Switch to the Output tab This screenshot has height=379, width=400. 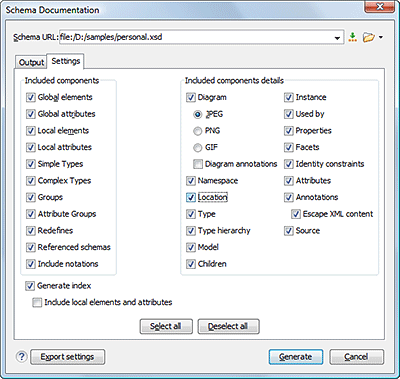(x=31, y=62)
